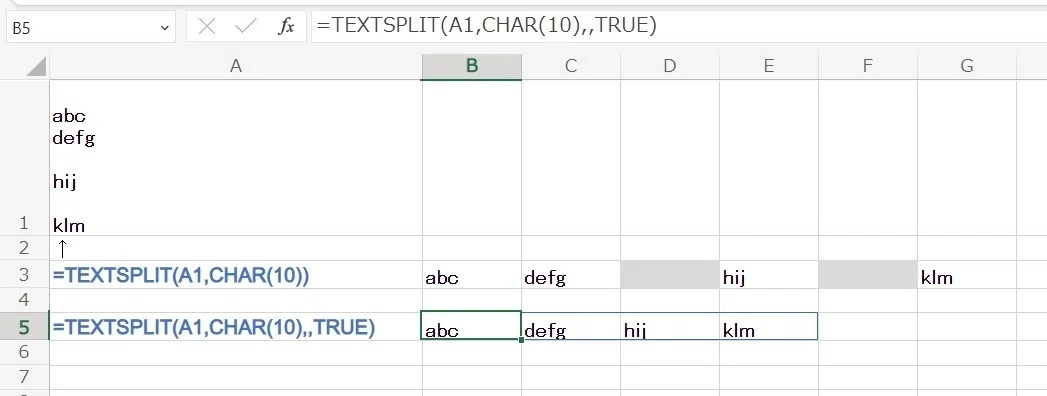Click active cell B5 containing abc
This screenshot has width=1047, height=396.
tap(471, 326)
